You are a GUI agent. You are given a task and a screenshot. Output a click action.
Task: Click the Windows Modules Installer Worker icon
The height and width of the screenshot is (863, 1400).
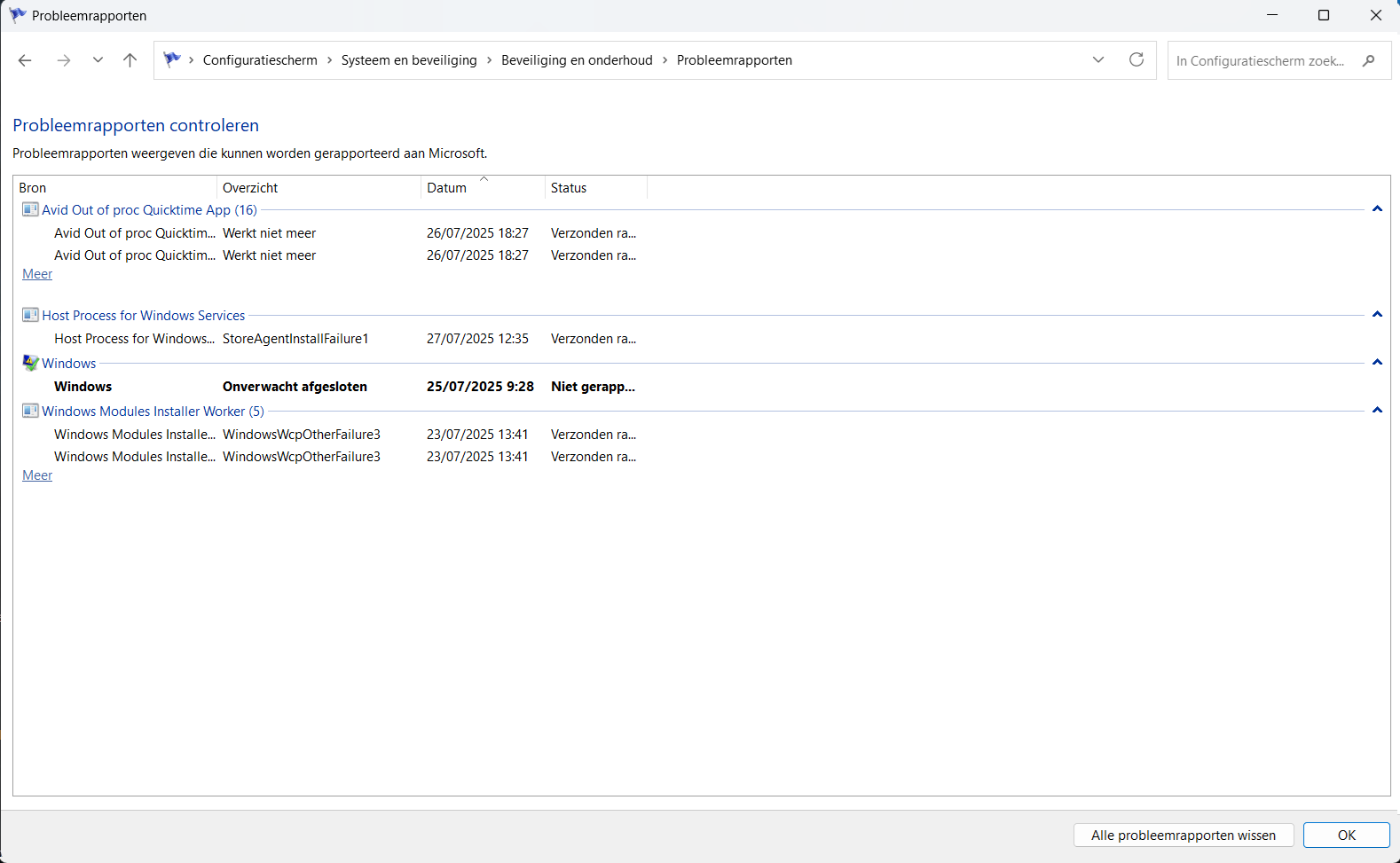click(30, 411)
